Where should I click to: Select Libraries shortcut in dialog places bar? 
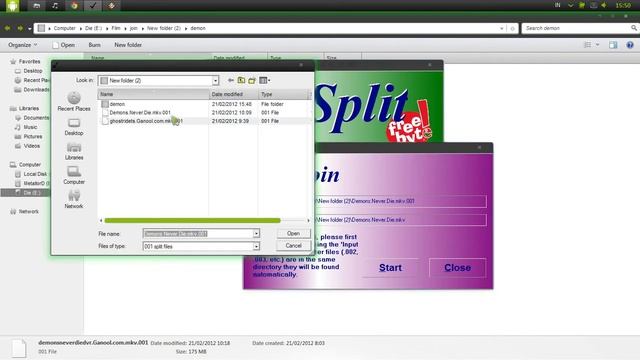74,151
